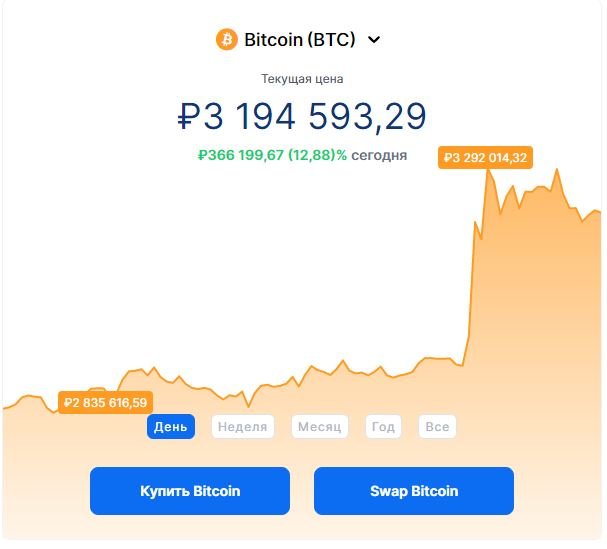Click the ₽3 292 014,32 high price label
Viewport: 607px width, 549px height.
pyautogui.click(x=485, y=158)
